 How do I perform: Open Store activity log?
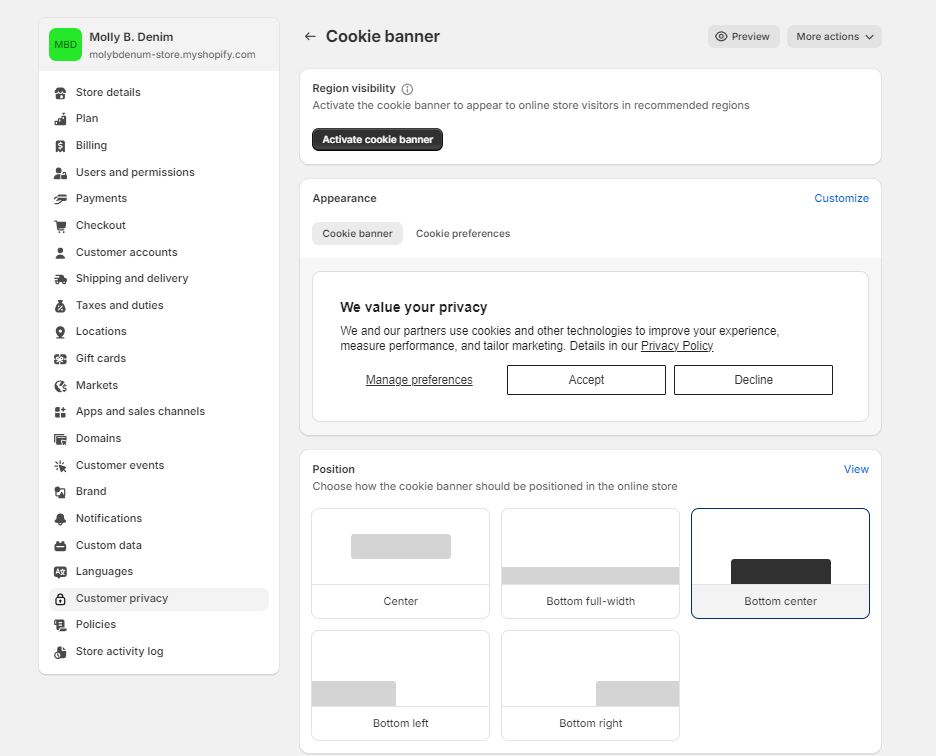point(159,652)
